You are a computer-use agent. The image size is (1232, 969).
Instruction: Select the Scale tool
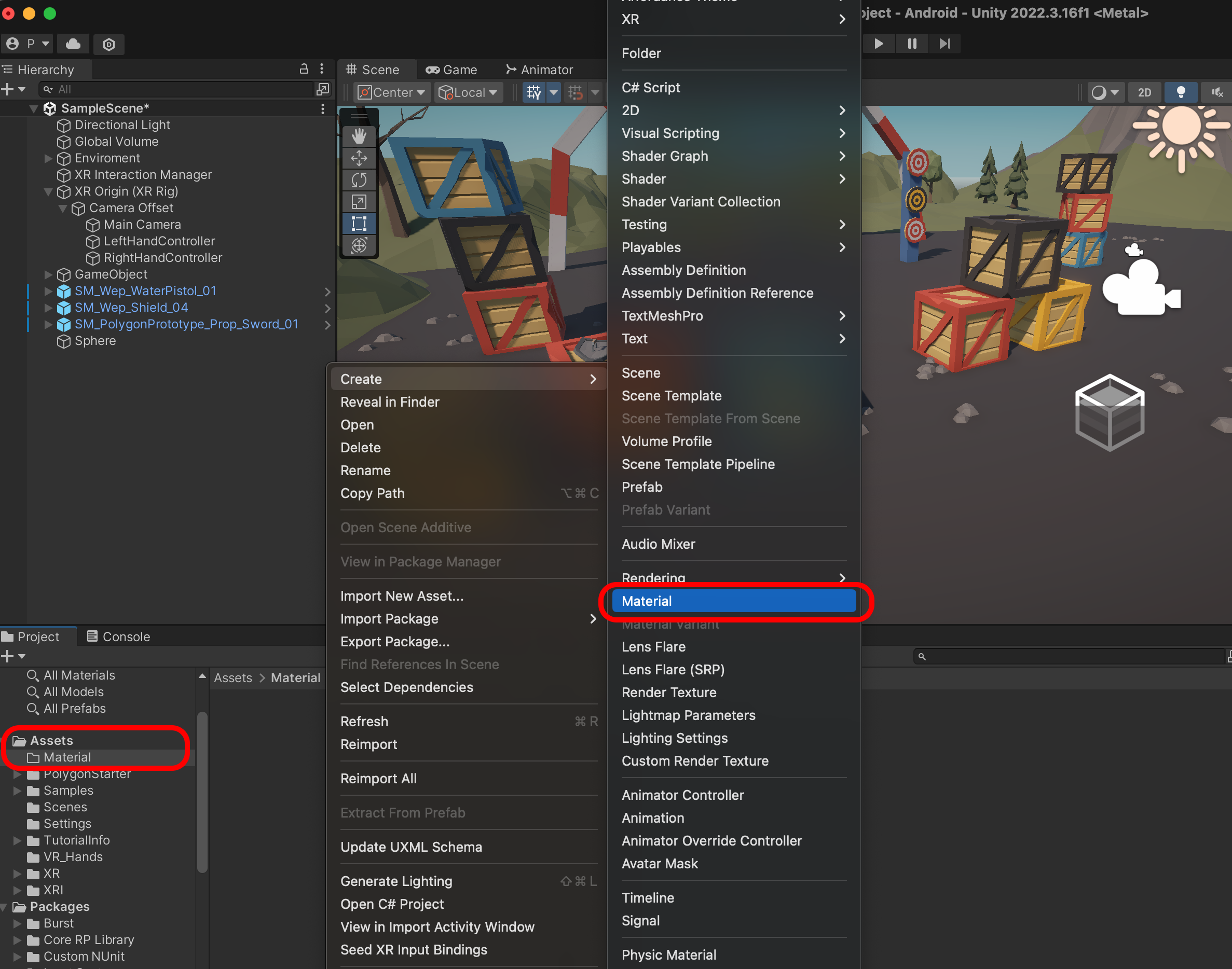coord(359,201)
